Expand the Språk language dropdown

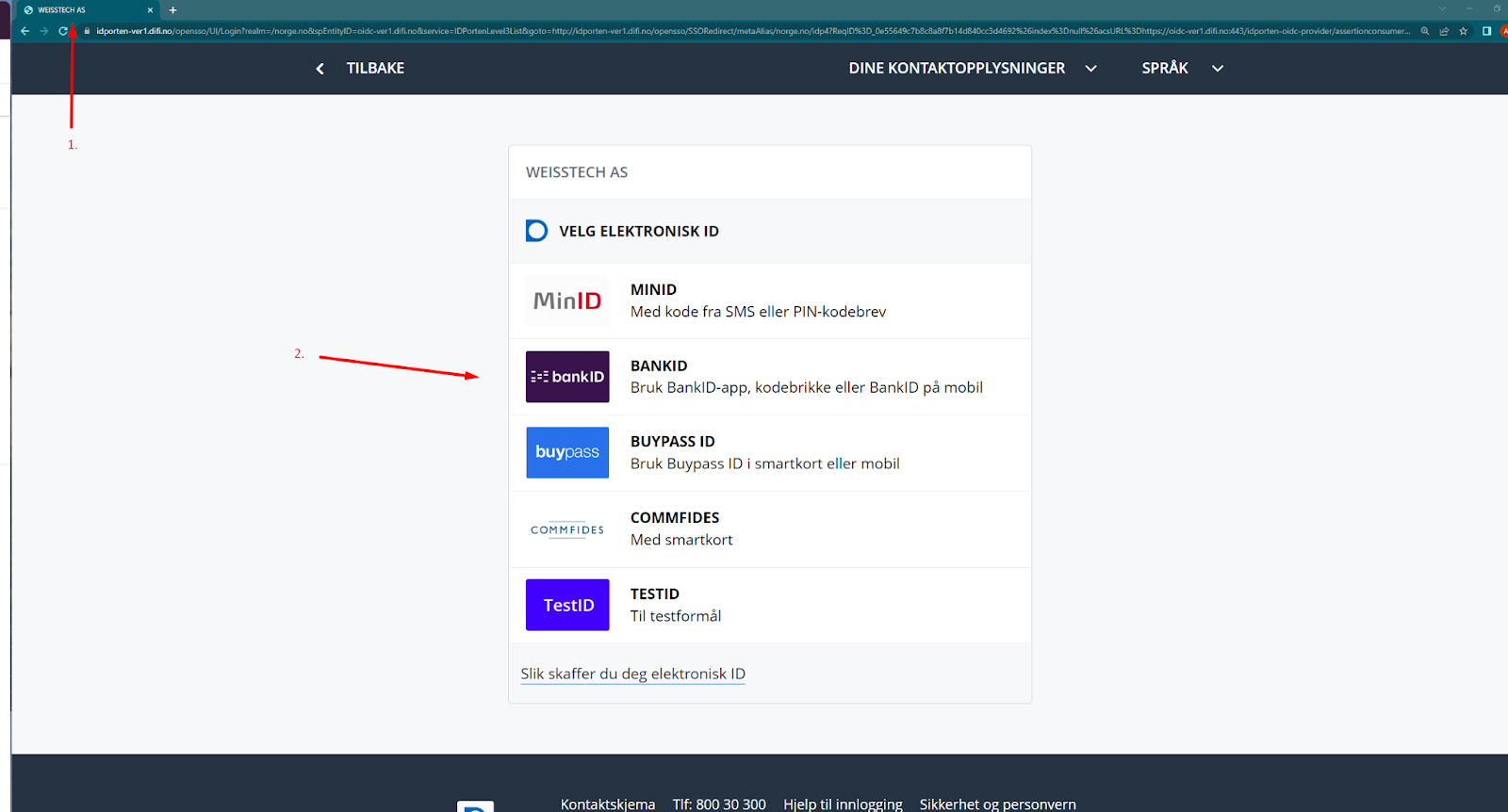[1182, 68]
